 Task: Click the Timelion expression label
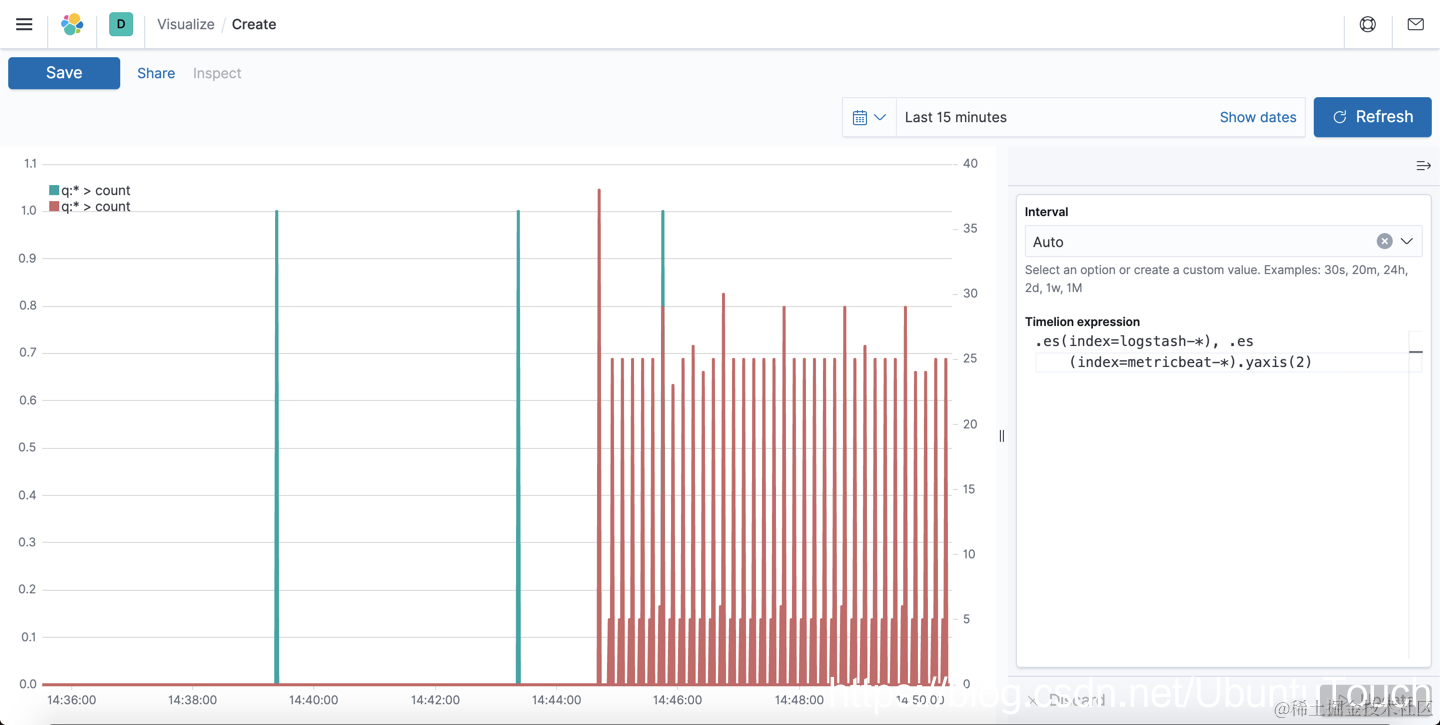click(x=1082, y=321)
